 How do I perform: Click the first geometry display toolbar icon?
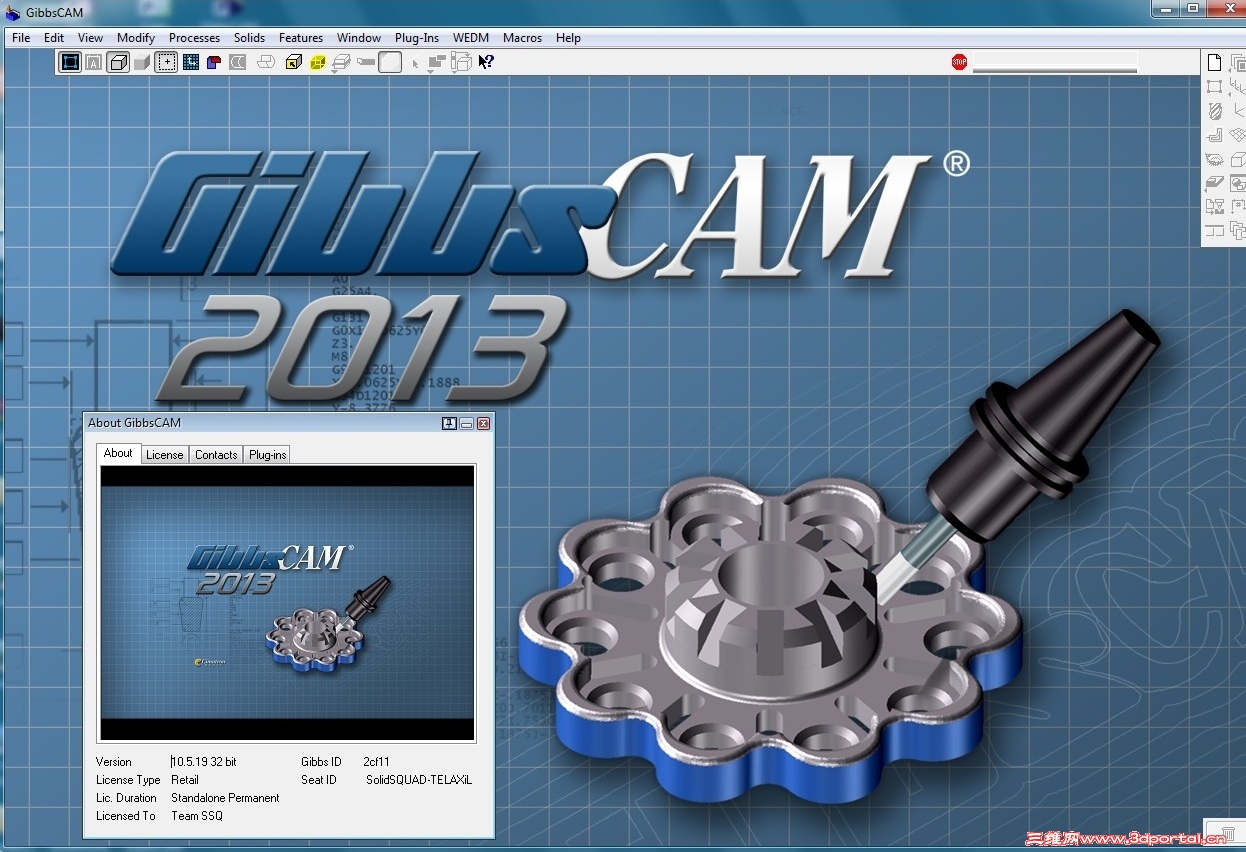pyautogui.click(x=69, y=62)
